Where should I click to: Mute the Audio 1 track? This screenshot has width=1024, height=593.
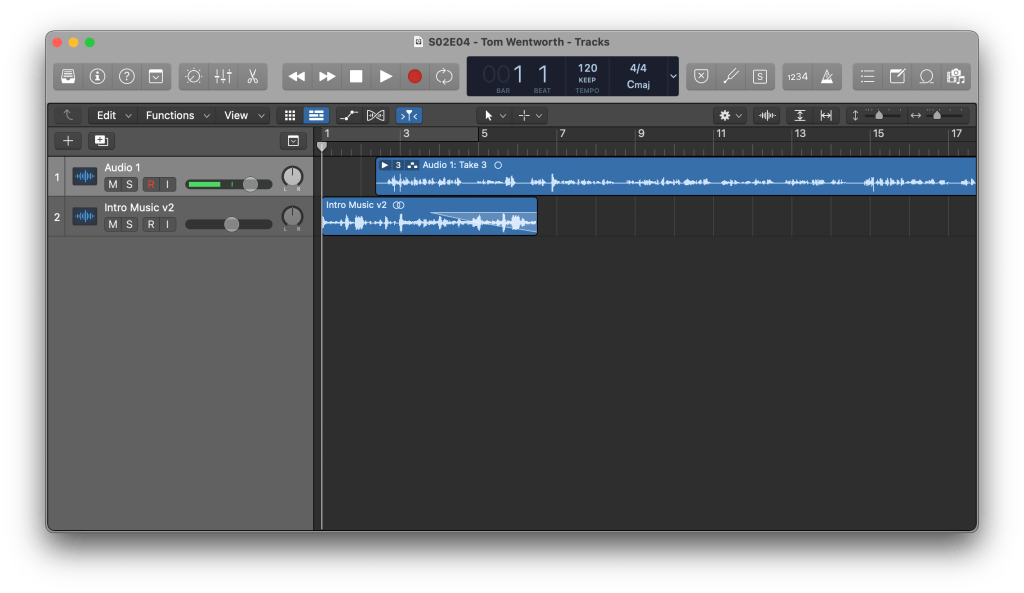click(113, 184)
